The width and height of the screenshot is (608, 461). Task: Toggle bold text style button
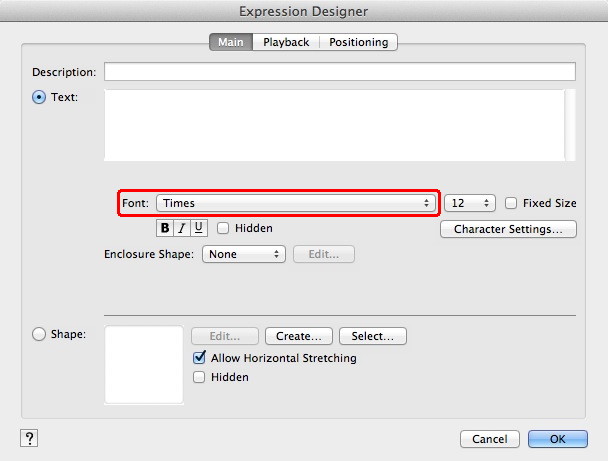[x=165, y=228]
